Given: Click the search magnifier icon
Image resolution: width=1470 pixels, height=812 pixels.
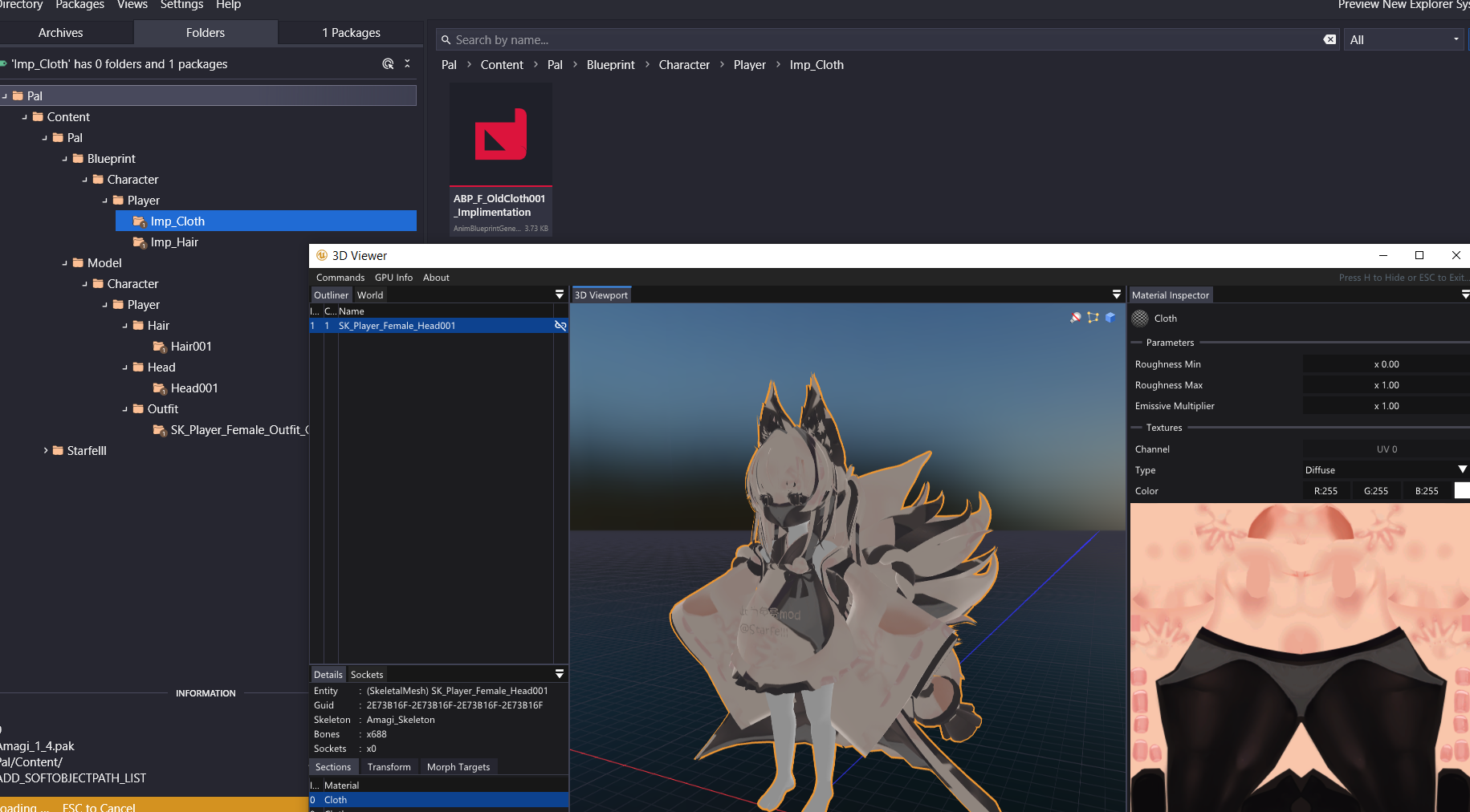Looking at the screenshot, I should coord(446,40).
